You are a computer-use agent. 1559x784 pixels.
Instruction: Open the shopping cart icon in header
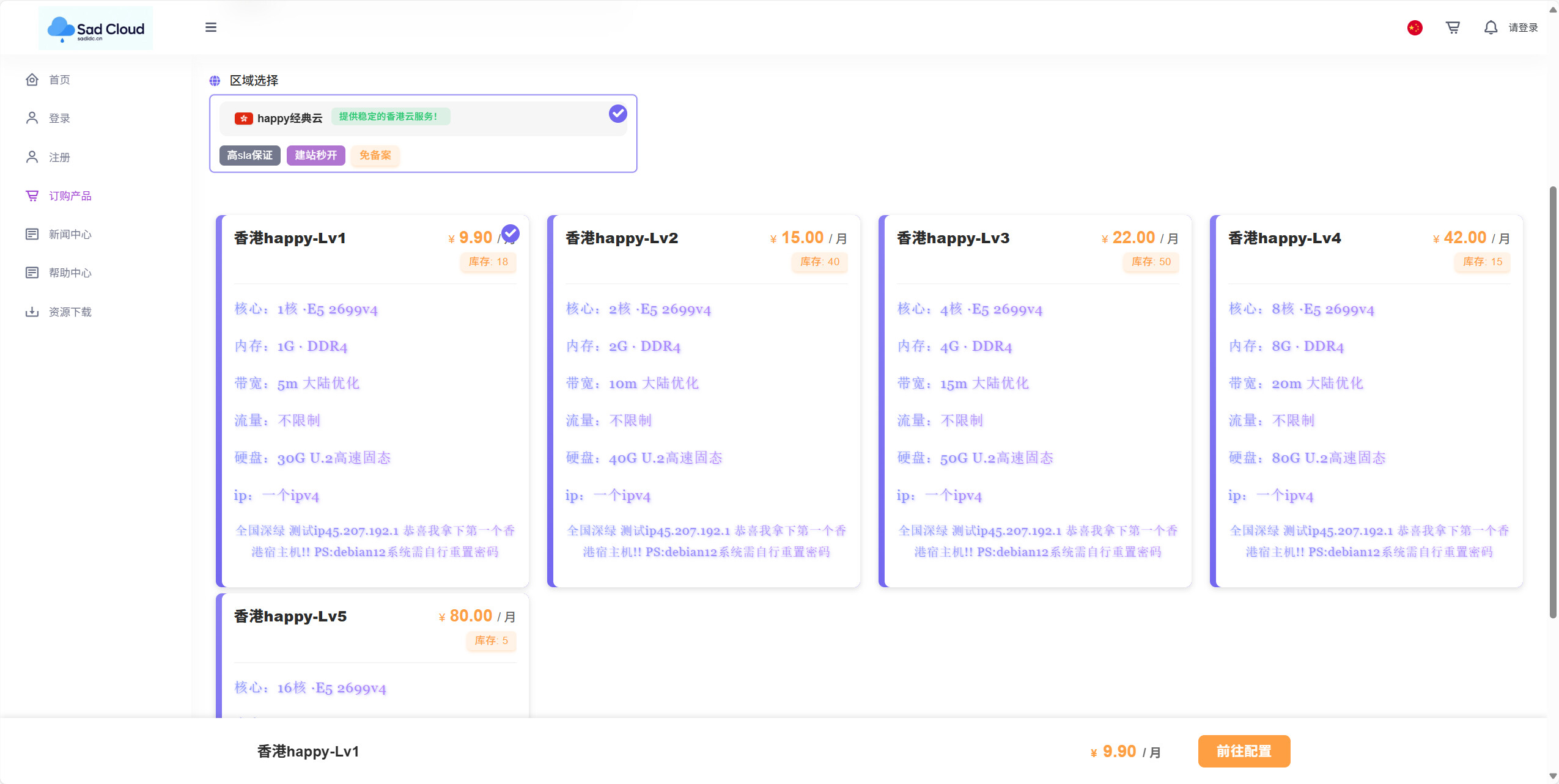click(x=1453, y=27)
